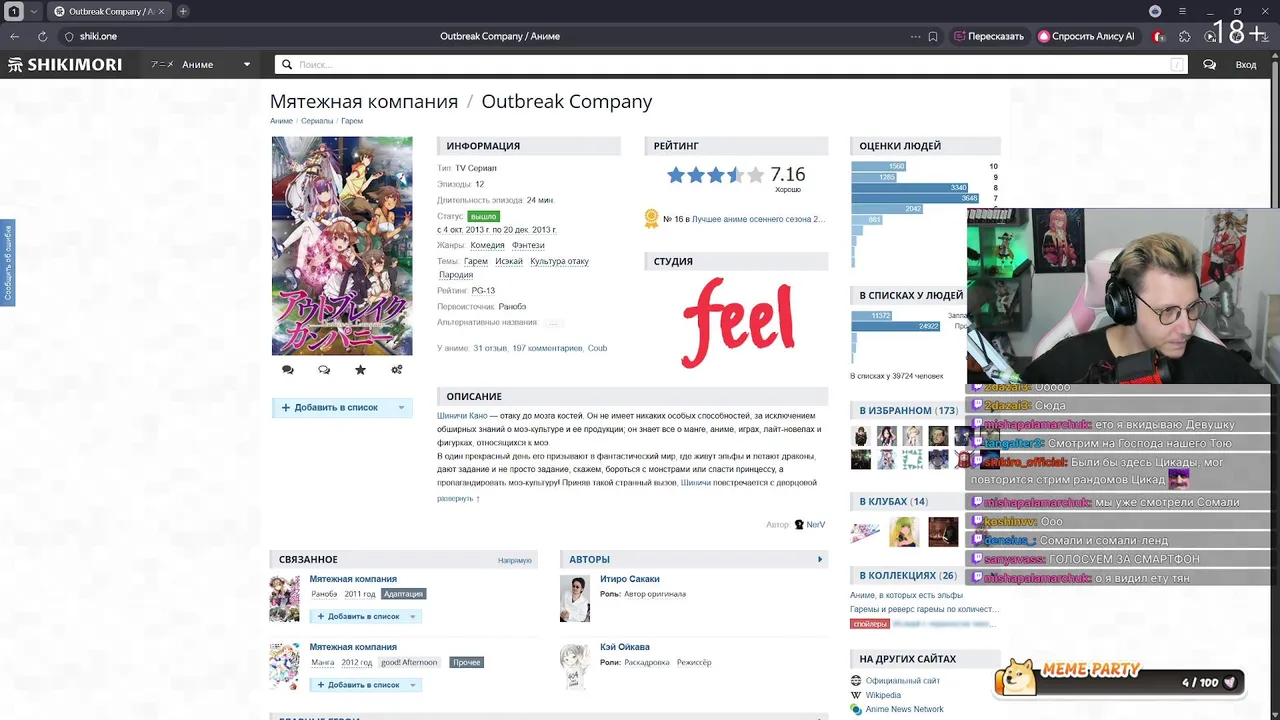The image size is (1280, 720).
Task: Click the browser back arrow
Action: point(15,36)
